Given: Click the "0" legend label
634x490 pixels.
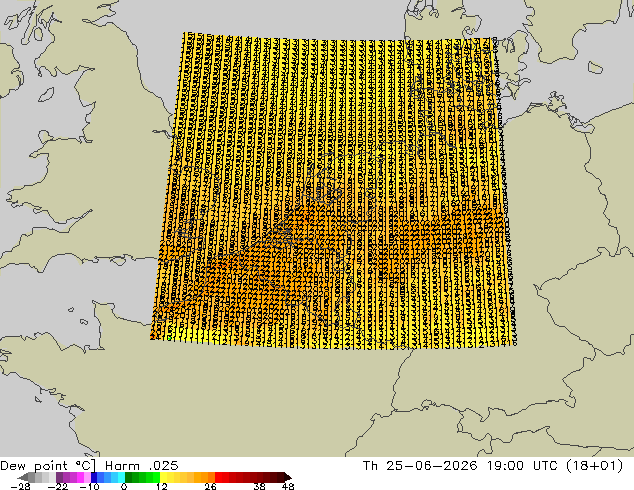Looking at the screenshot, I should click(x=124, y=486).
